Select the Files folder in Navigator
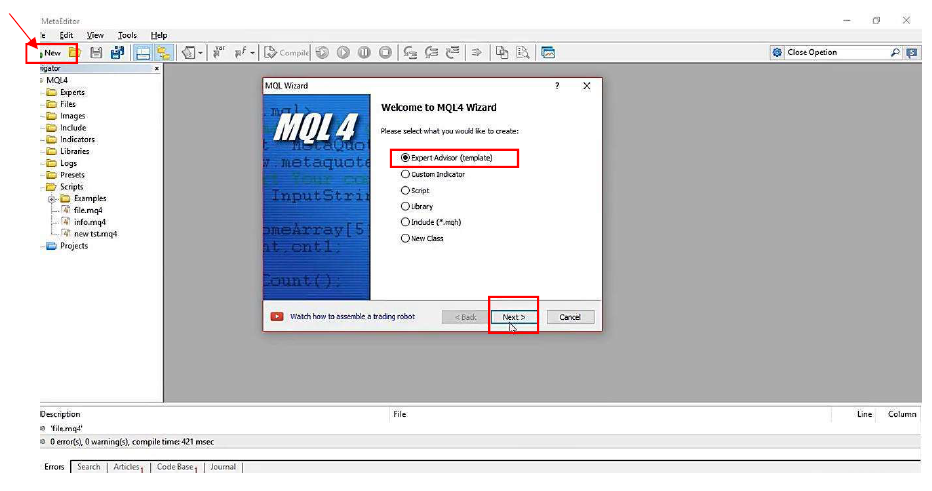Image resolution: width=932 pixels, height=491 pixels. [x=68, y=104]
